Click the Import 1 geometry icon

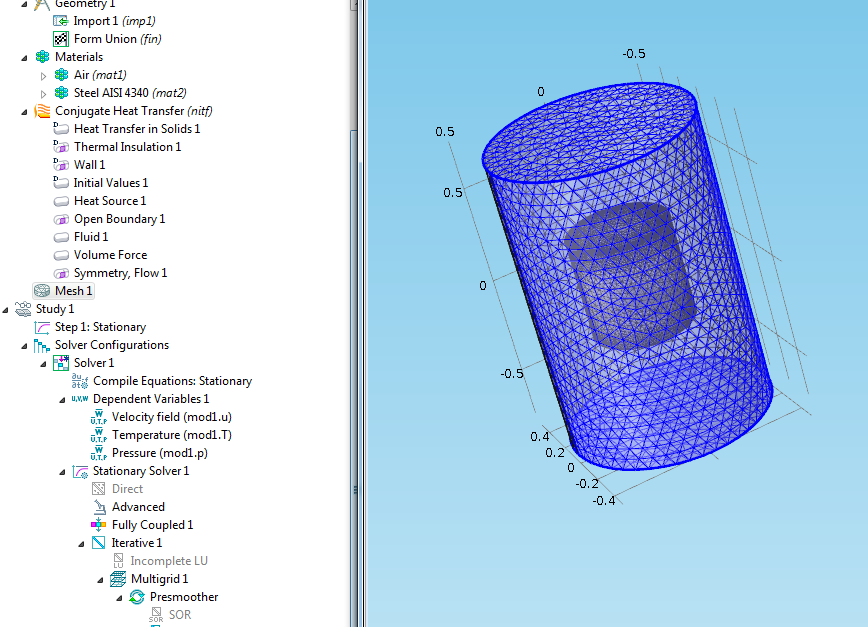click(61, 21)
